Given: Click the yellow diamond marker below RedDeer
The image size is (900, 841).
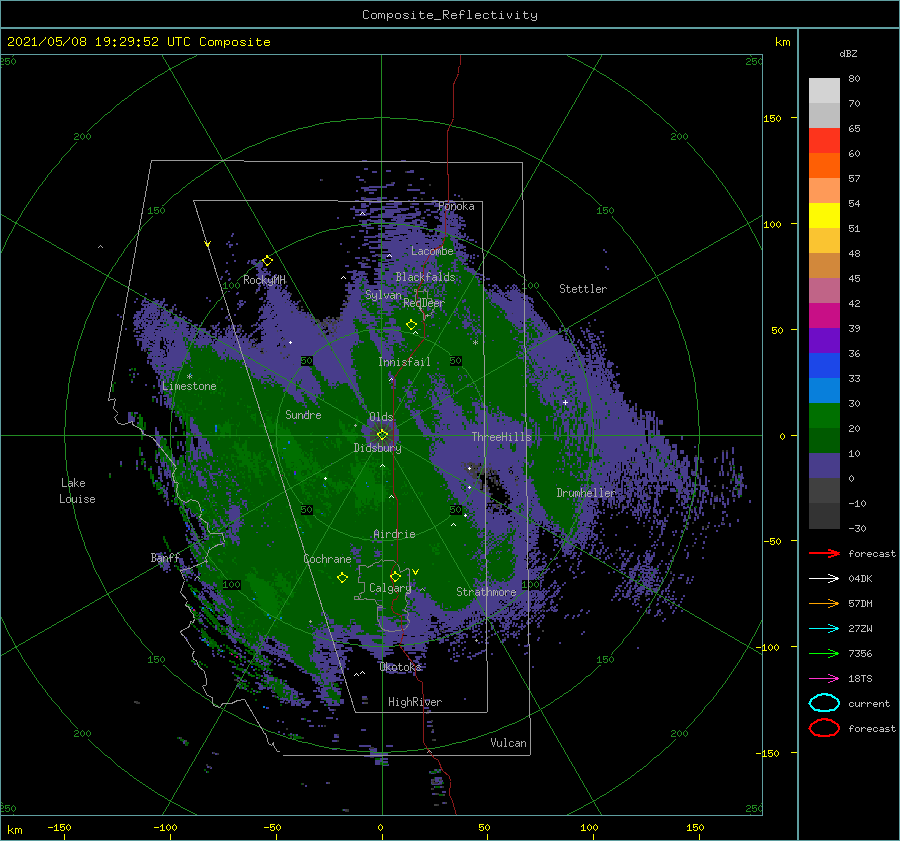Looking at the screenshot, I should (x=411, y=325).
